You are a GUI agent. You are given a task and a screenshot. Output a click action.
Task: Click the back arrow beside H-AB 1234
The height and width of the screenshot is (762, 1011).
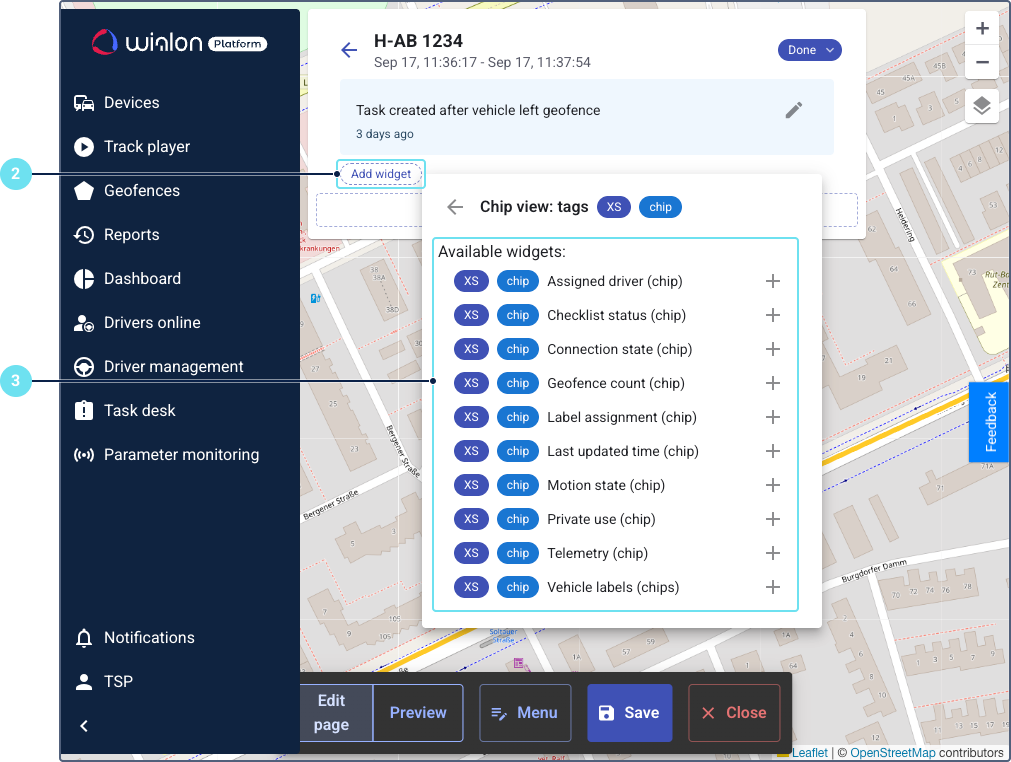349,50
